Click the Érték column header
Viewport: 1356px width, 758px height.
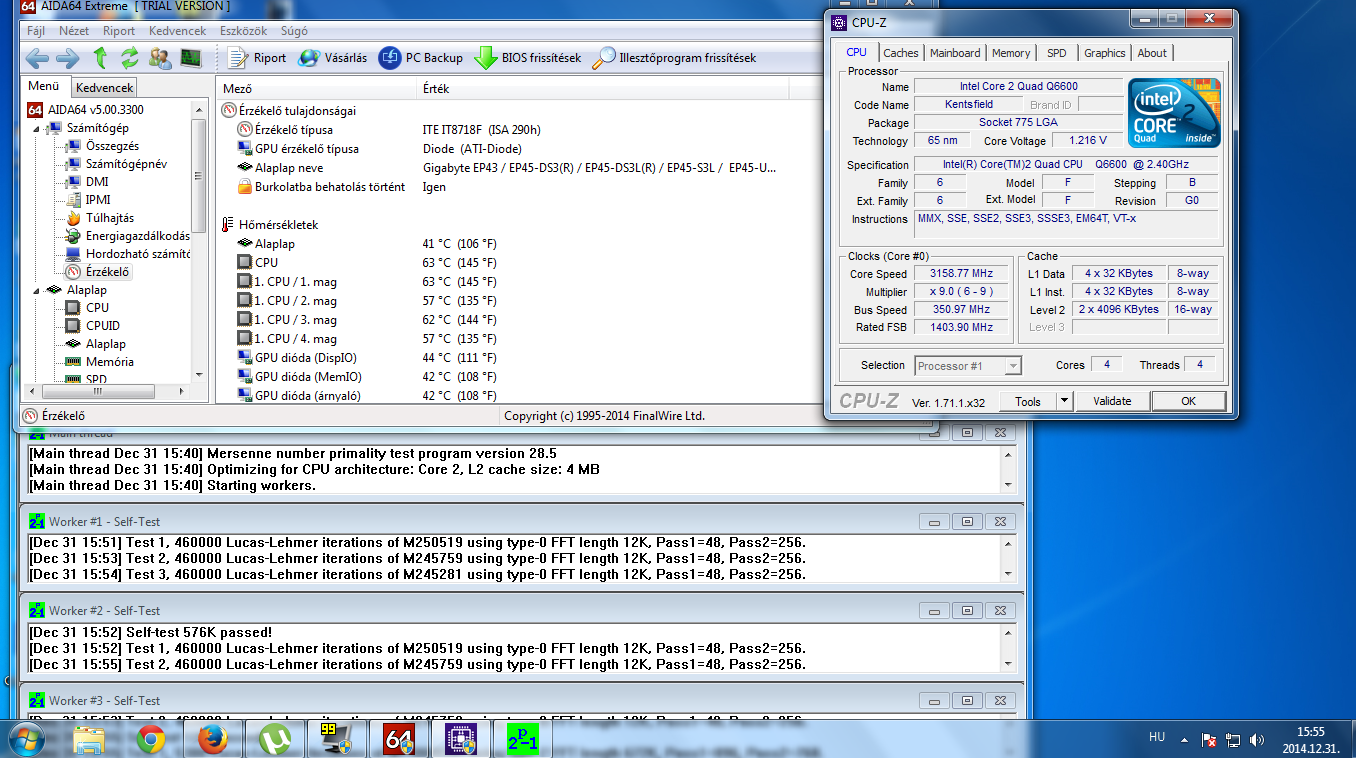tap(603, 88)
